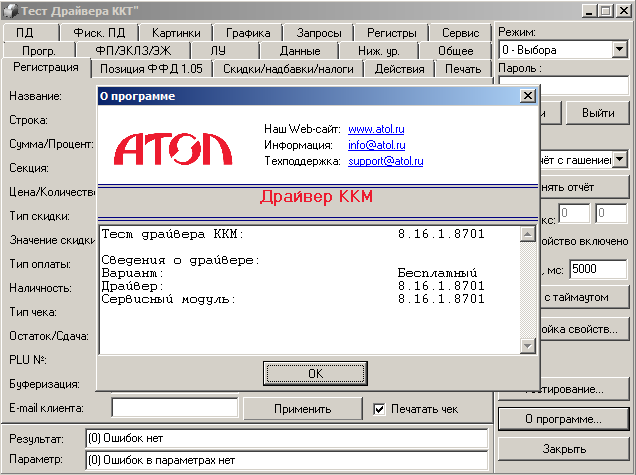
Task: Click the E-mail клиента input field
Action: pyautogui.click(x=175, y=408)
